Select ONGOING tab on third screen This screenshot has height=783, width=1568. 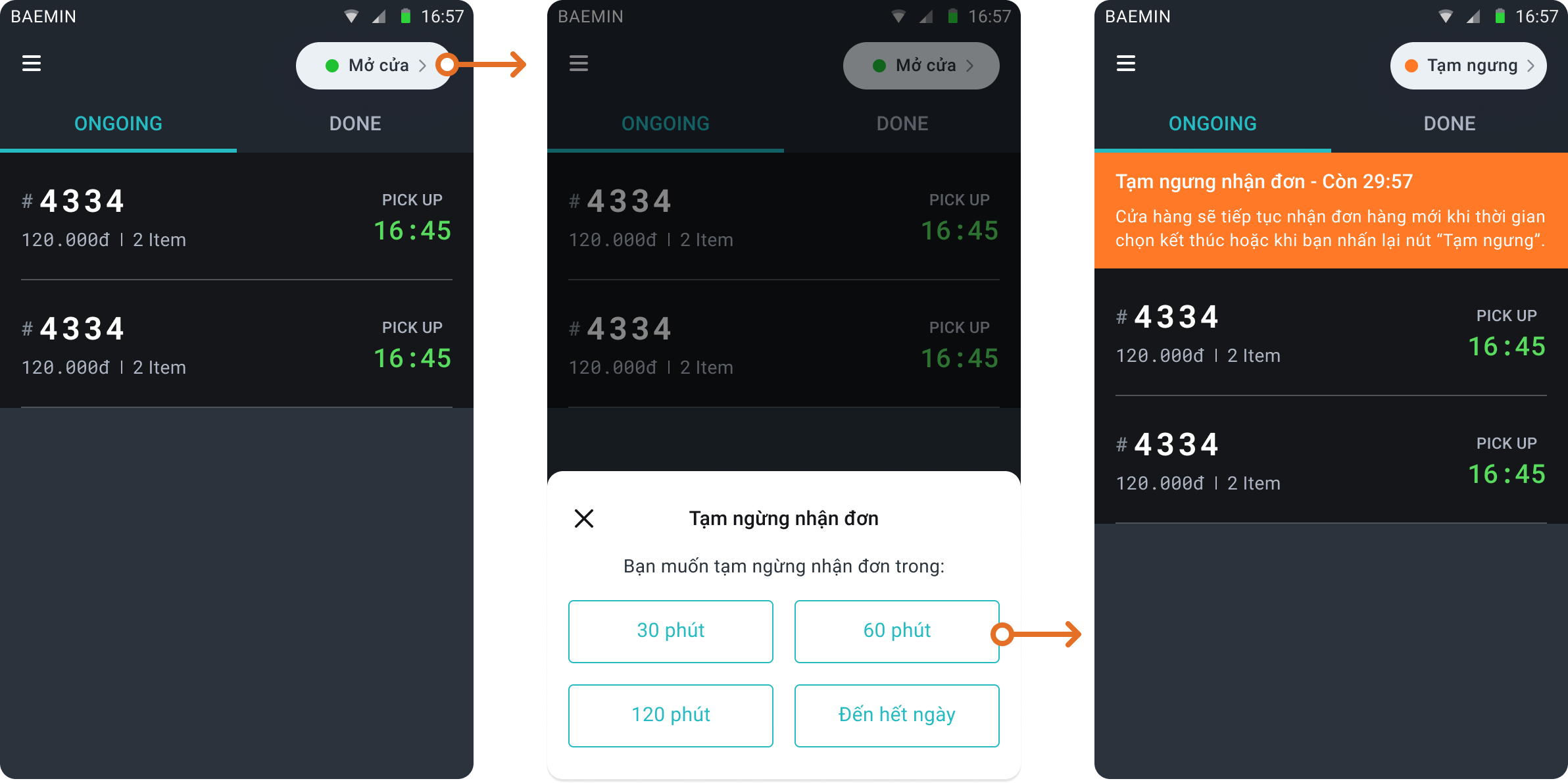point(1213,124)
